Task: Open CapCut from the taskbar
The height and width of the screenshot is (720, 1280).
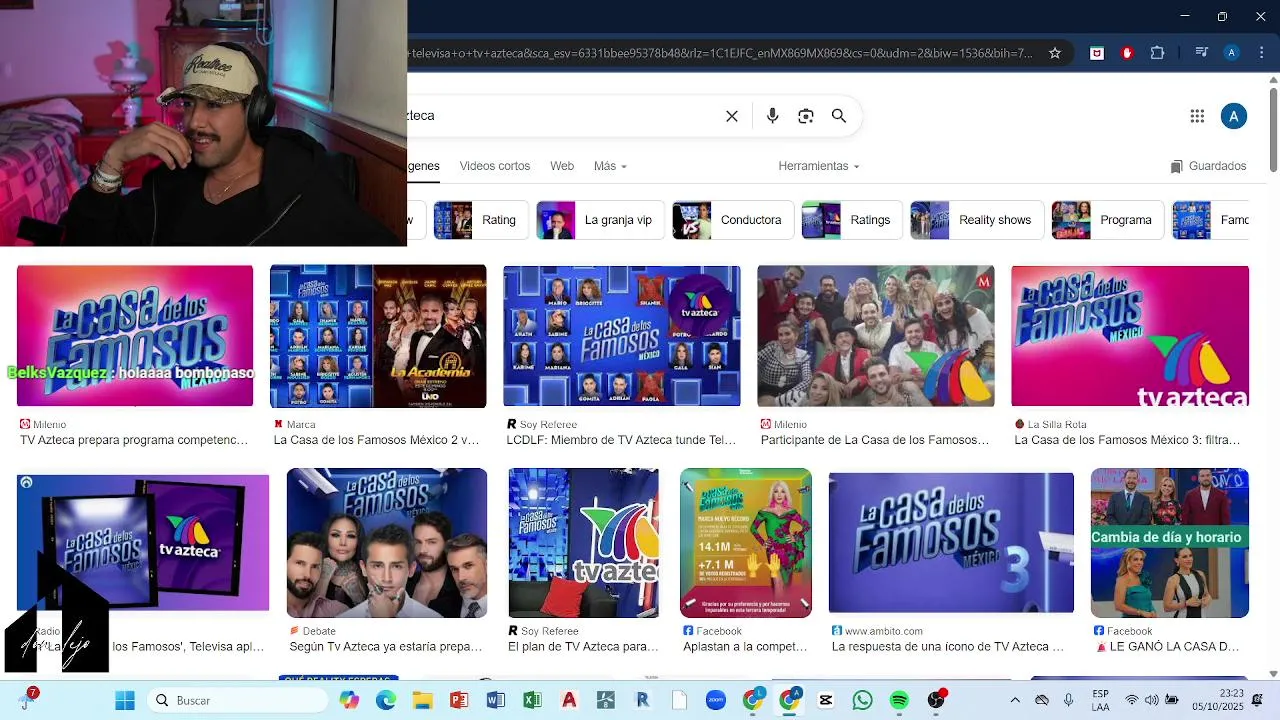Action: point(826,700)
